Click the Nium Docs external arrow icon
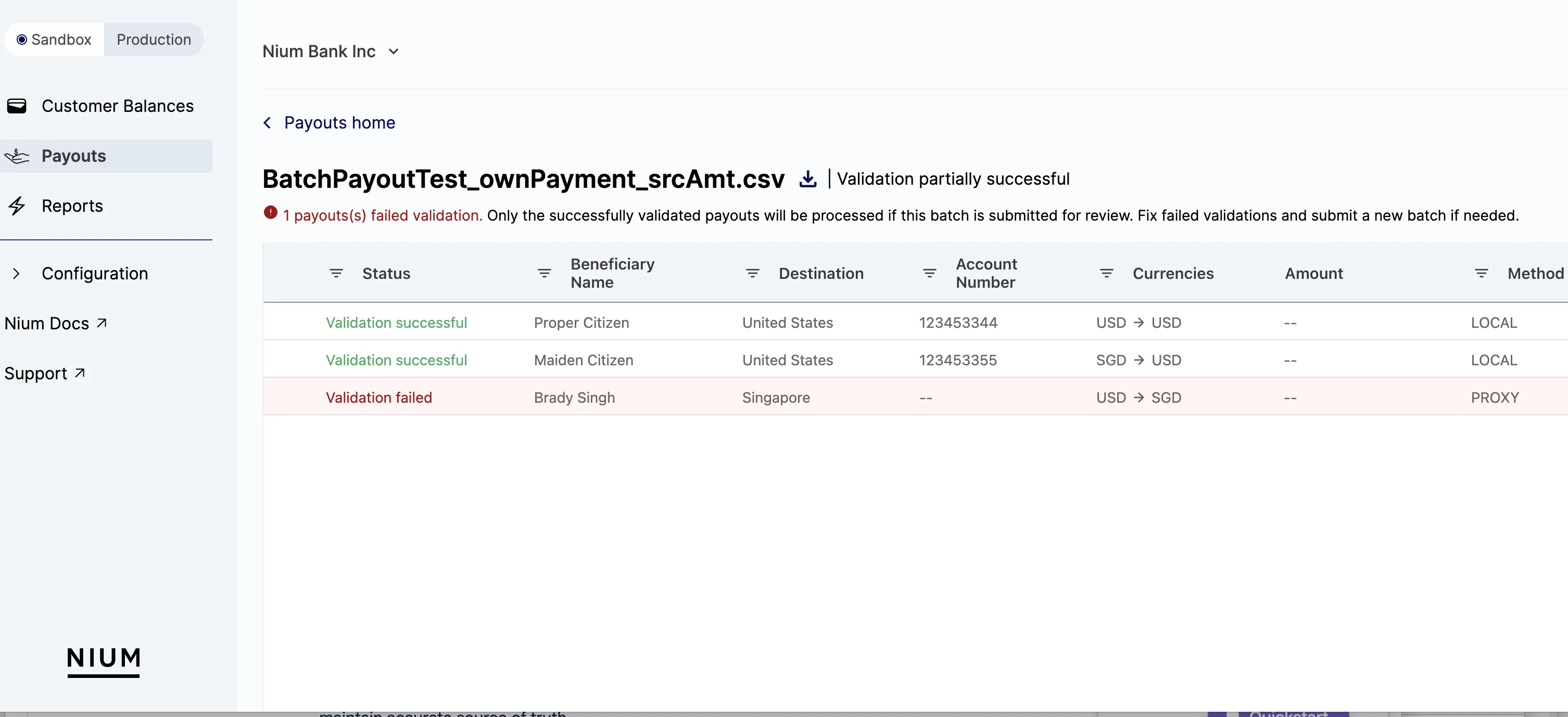 (102, 323)
